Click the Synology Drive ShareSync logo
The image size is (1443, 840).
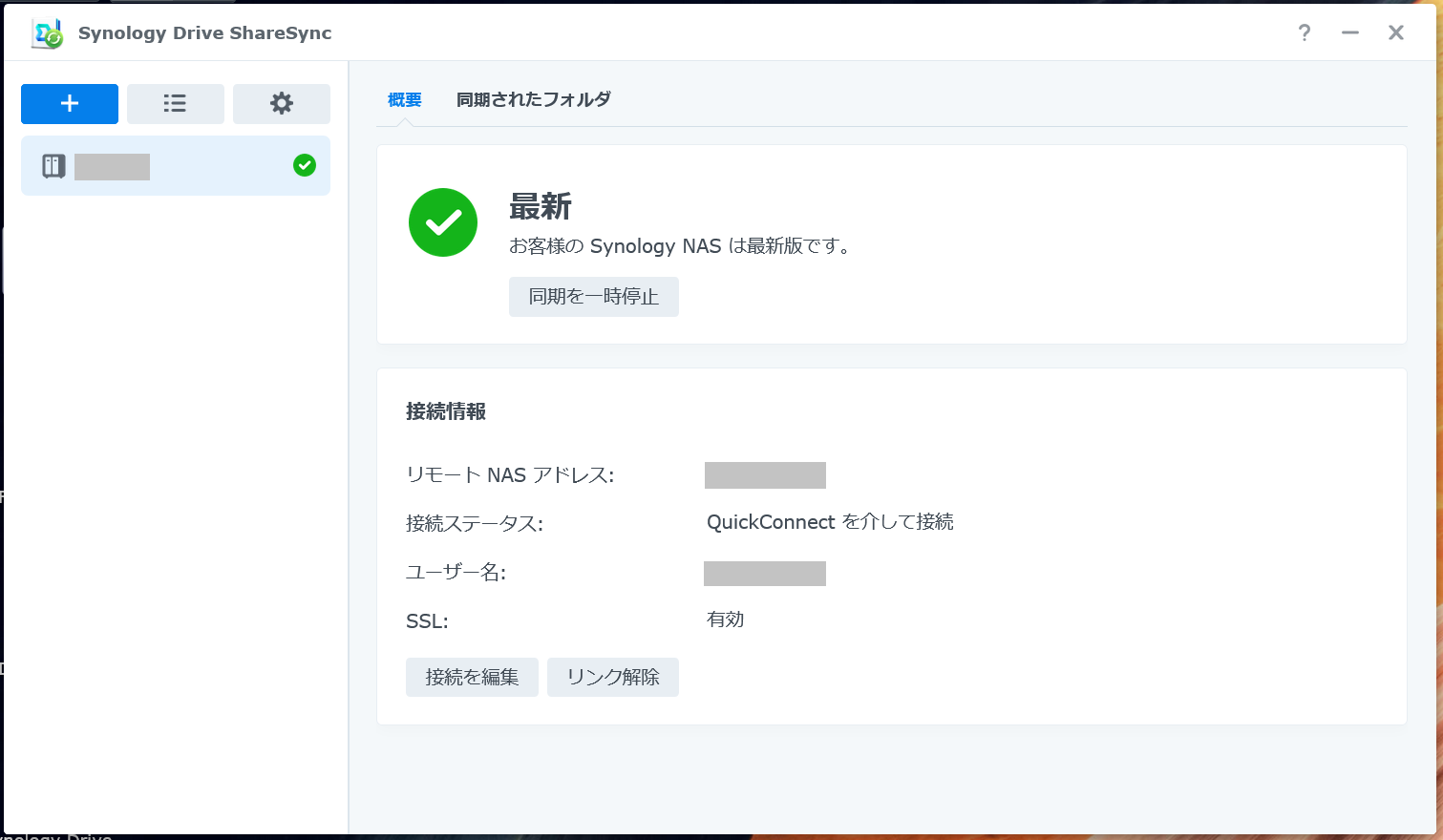tap(46, 31)
